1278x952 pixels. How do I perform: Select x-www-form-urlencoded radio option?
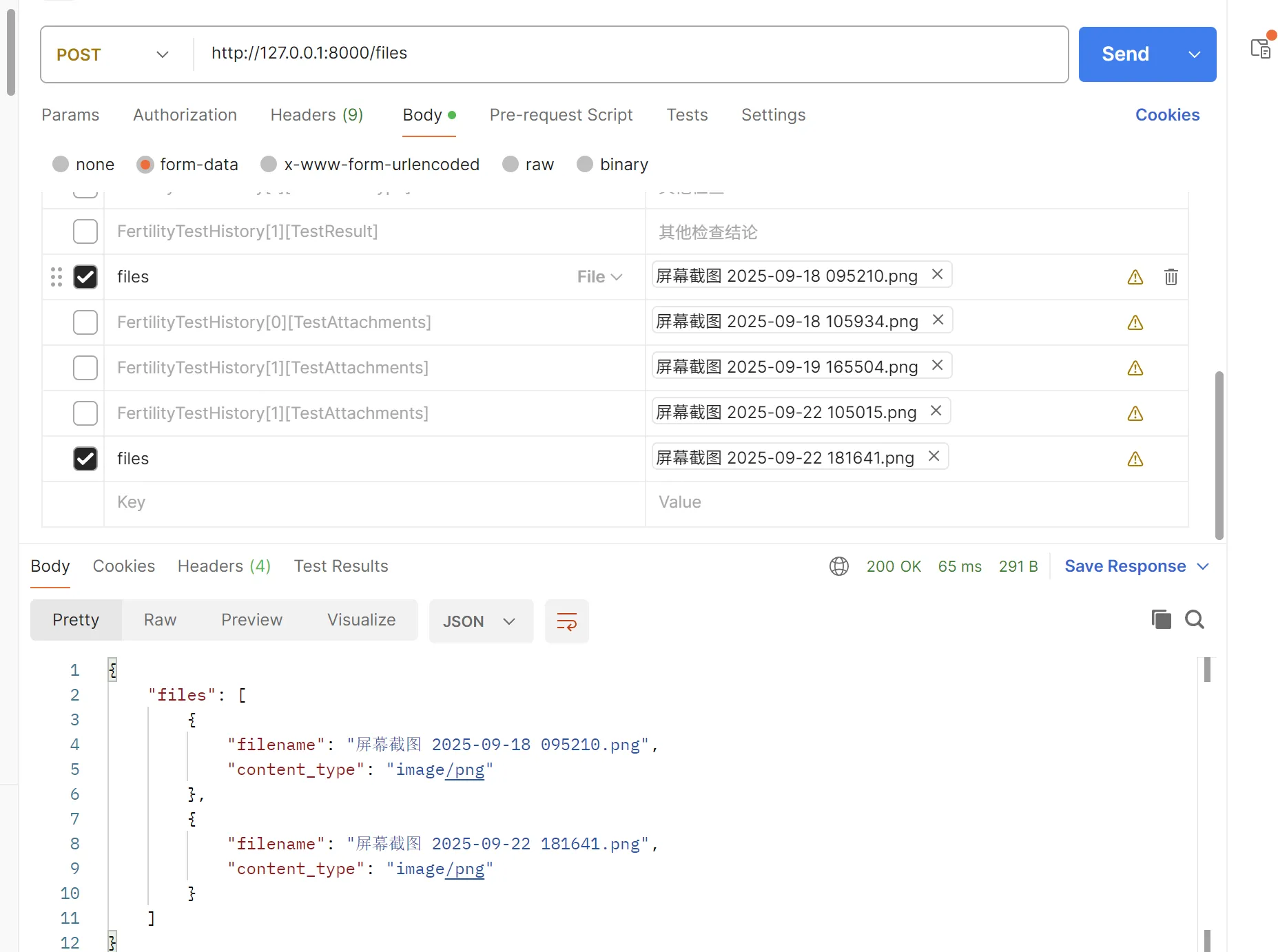269,164
